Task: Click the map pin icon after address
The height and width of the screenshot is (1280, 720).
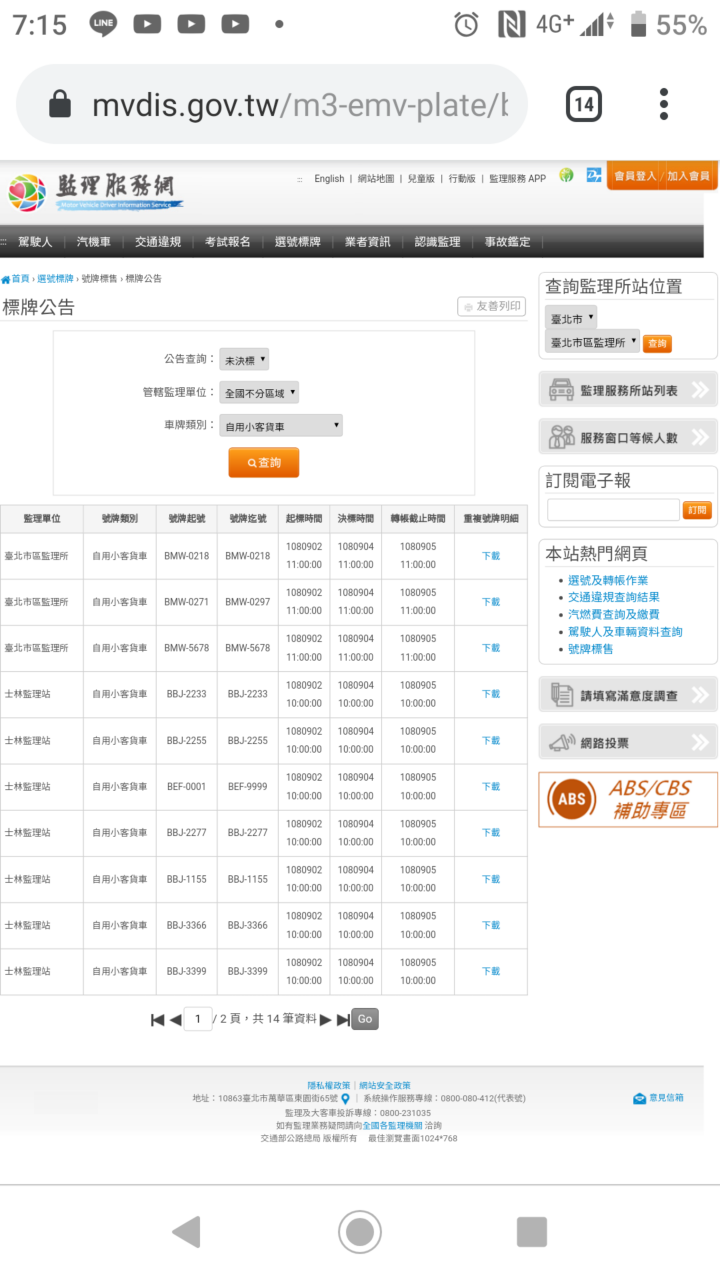Action: tap(346, 1098)
